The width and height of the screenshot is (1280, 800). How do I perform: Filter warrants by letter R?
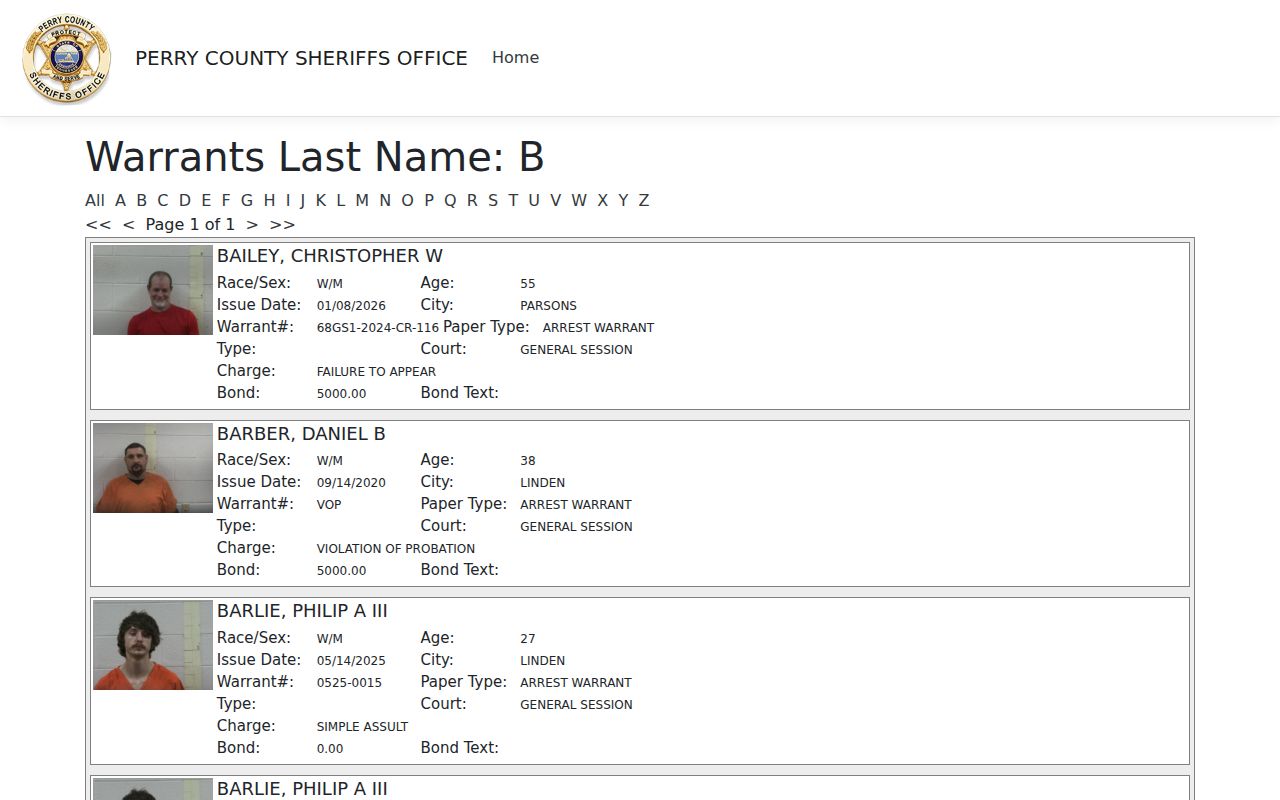(x=471, y=200)
